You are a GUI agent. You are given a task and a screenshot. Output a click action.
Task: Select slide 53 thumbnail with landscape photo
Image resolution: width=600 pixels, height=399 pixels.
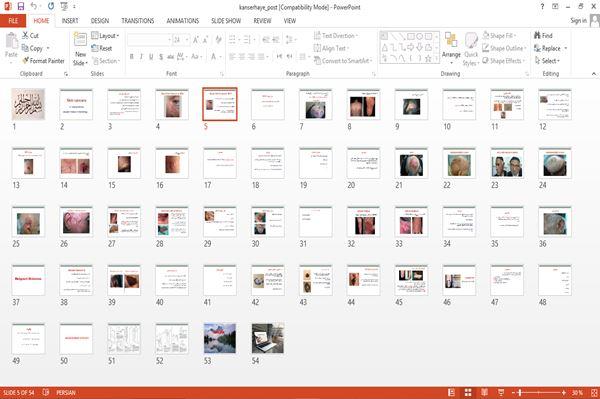click(x=220, y=338)
